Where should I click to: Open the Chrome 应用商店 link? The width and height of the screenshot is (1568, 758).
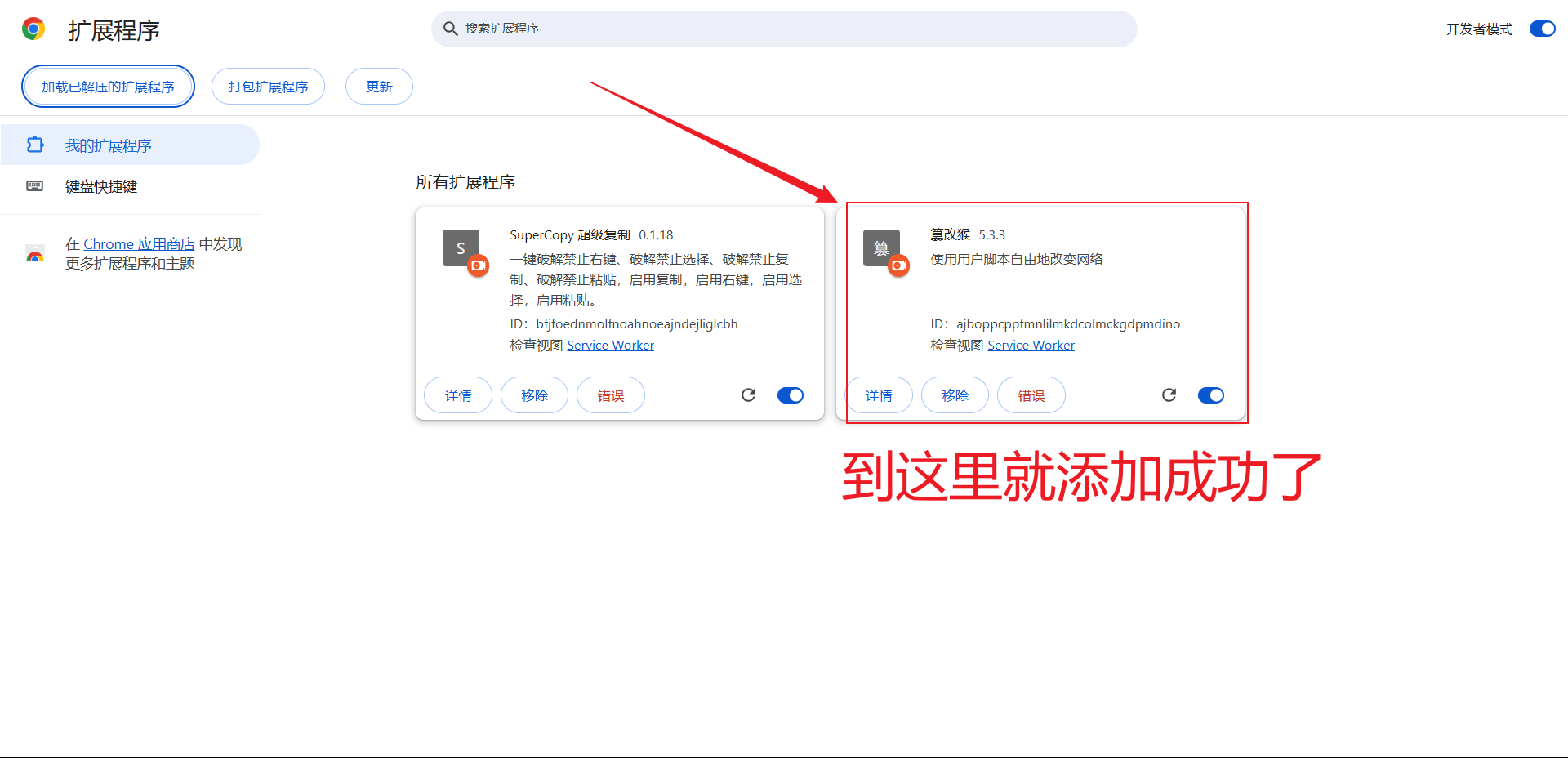[x=139, y=244]
